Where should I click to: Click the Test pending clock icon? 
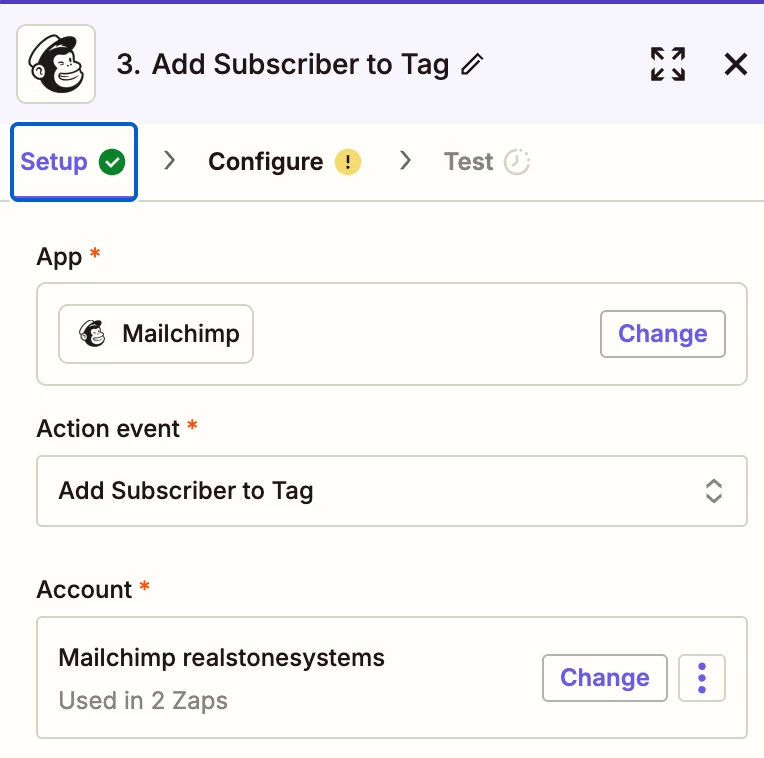pyautogui.click(x=516, y=162)
